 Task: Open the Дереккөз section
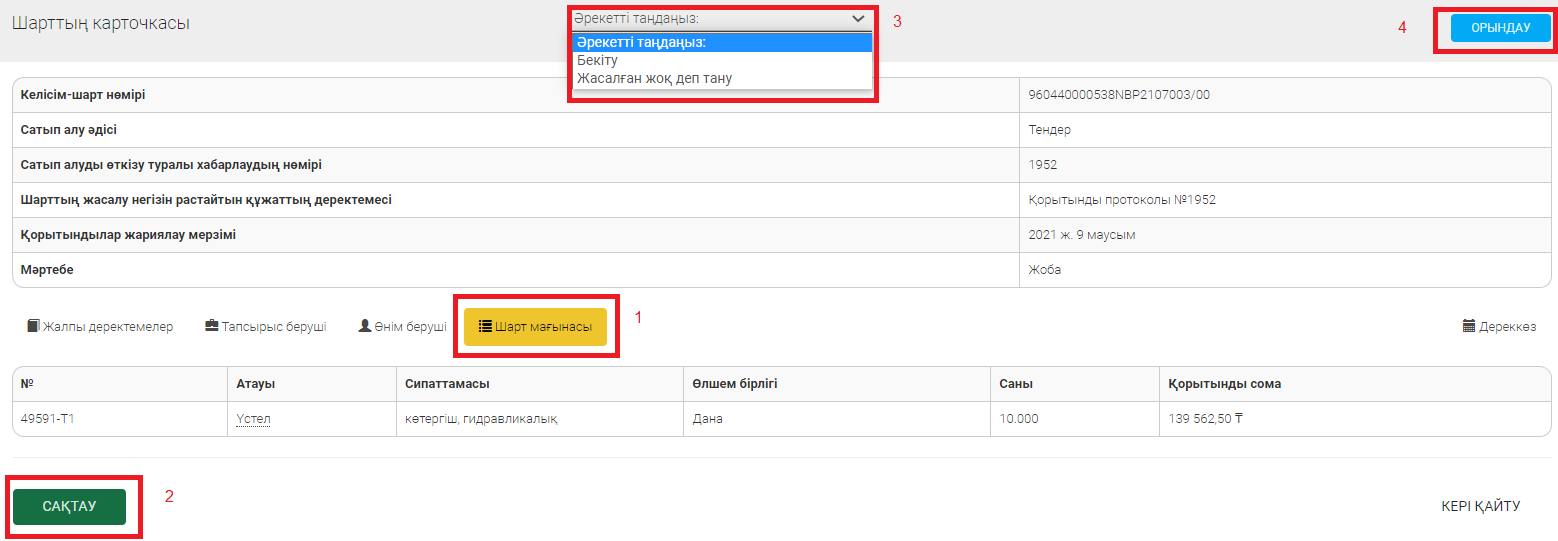1507,327
